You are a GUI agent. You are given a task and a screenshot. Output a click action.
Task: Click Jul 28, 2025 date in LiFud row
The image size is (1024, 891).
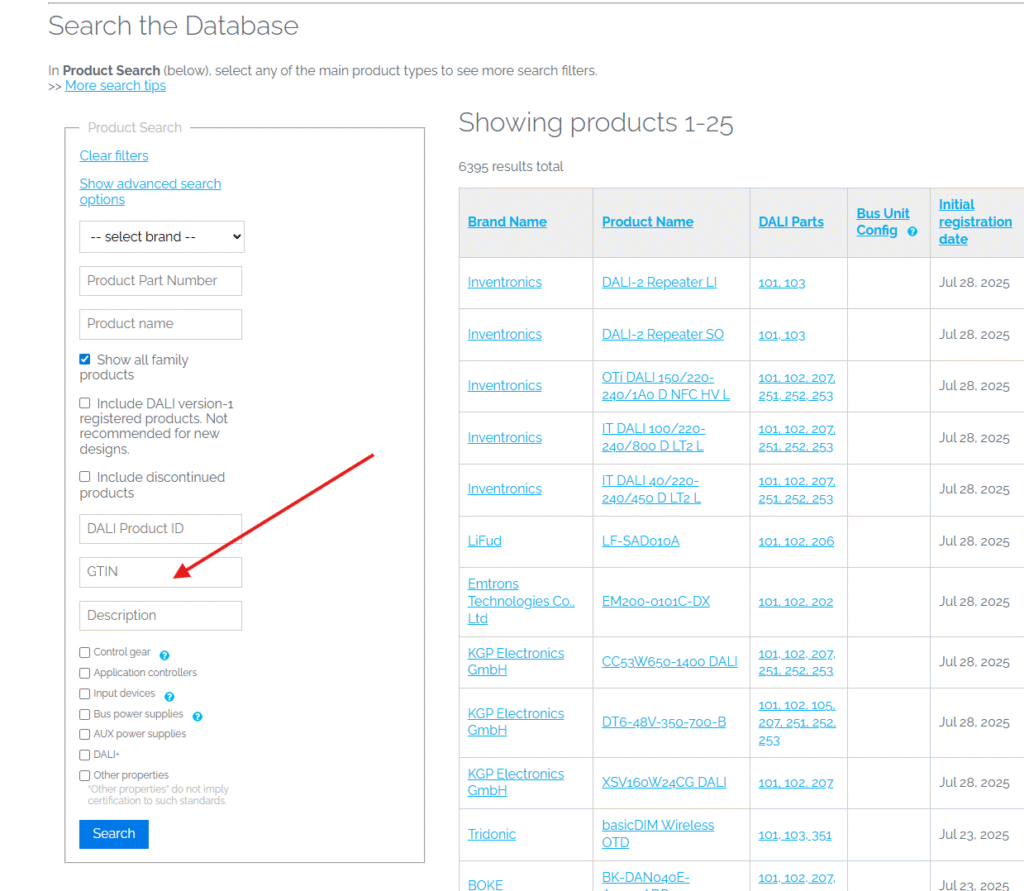[x=974, y=542]
